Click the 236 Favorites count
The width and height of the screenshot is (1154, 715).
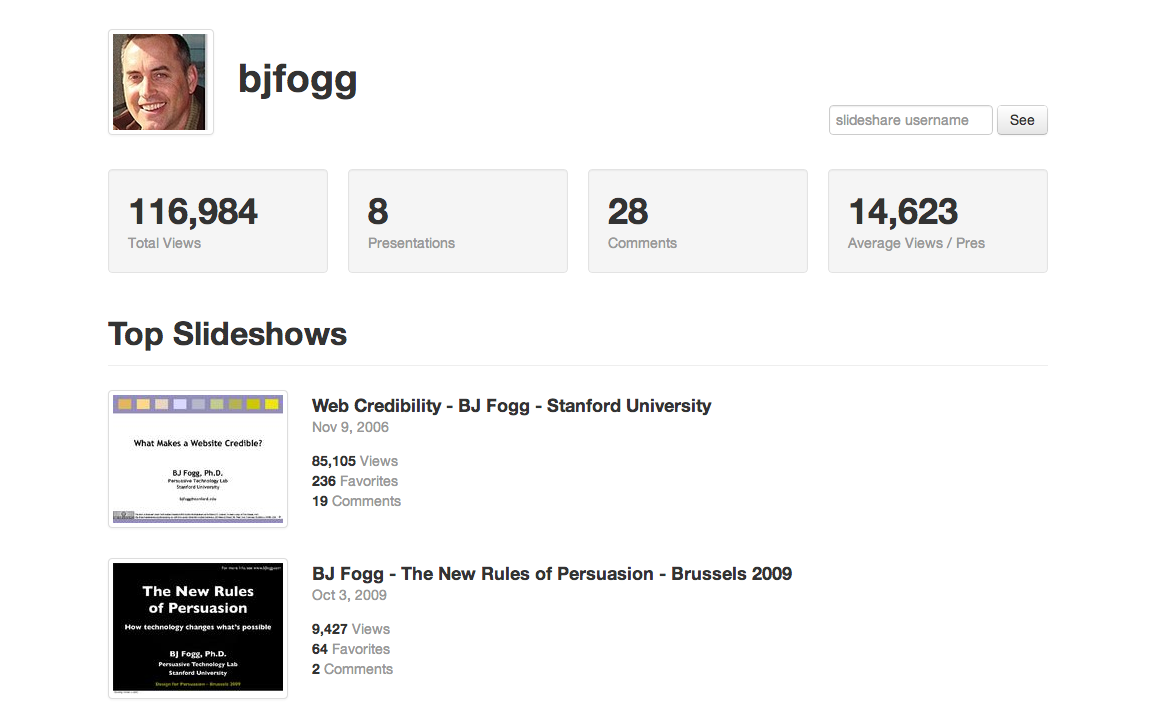(x=355, y=481)
